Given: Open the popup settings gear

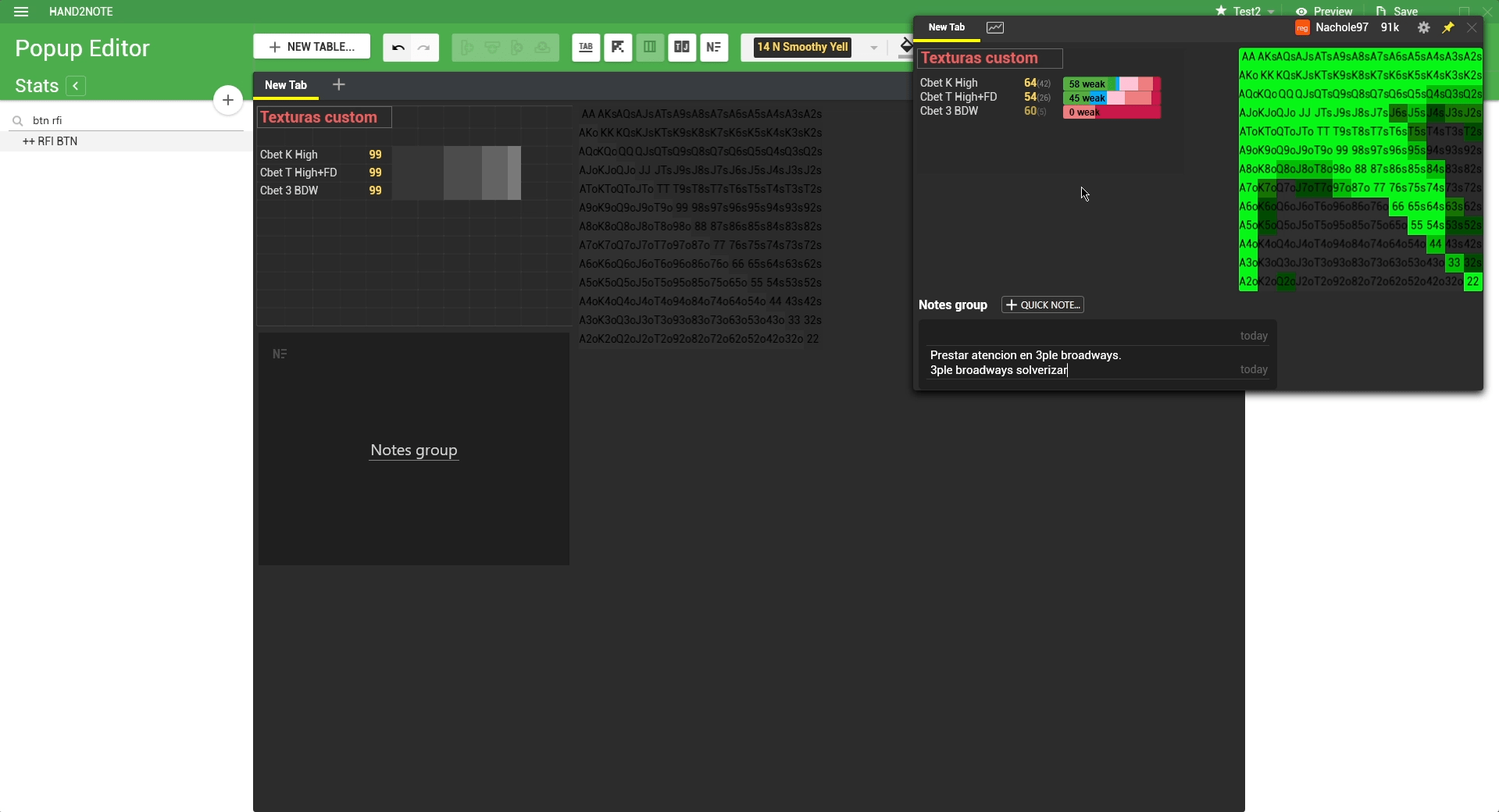Looking at the screenshot, I should (1424, 27).
